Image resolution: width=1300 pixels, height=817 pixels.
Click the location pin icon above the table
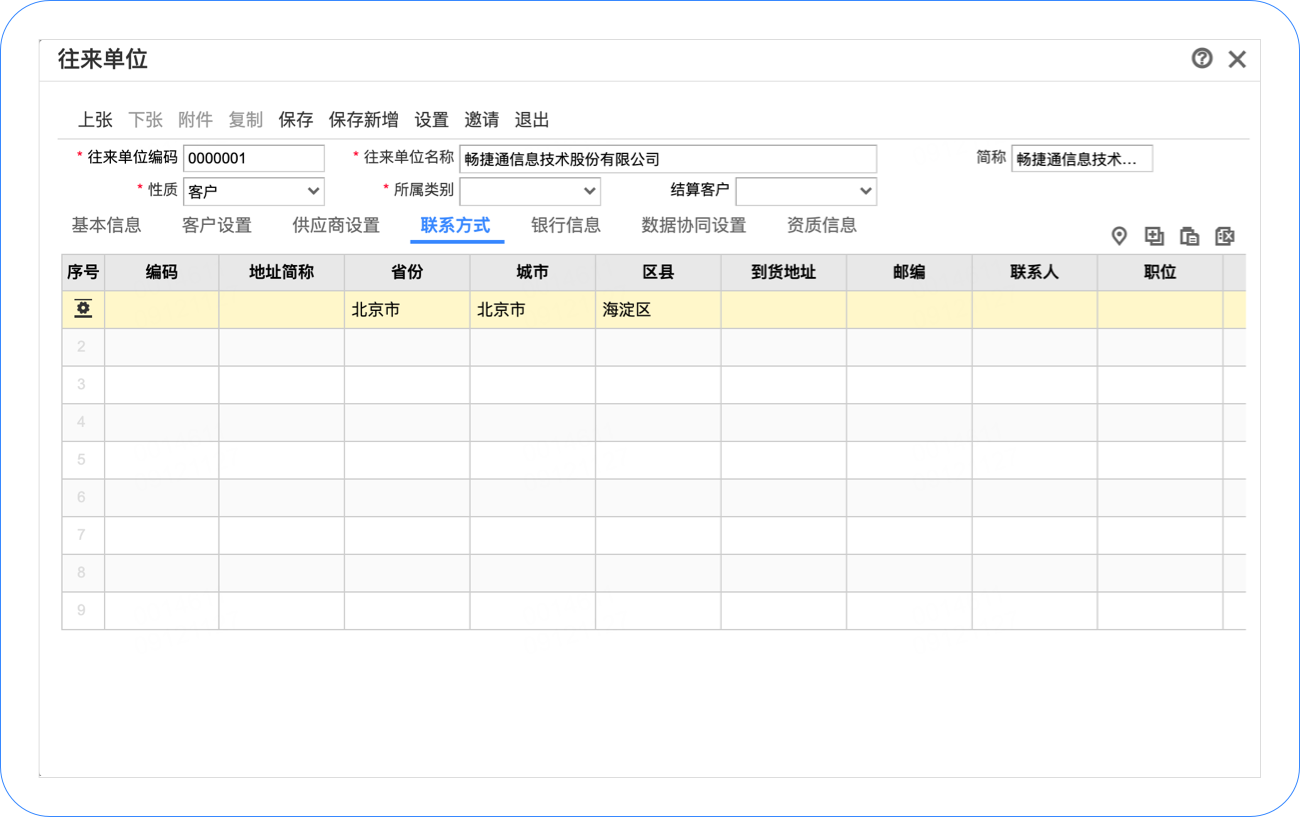point(1119,236)
